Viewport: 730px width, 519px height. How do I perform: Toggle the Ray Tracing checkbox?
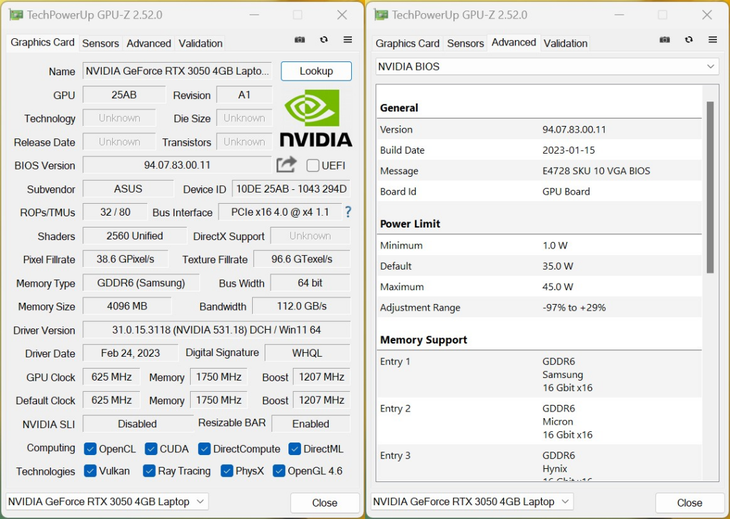(x=149, y=471)
